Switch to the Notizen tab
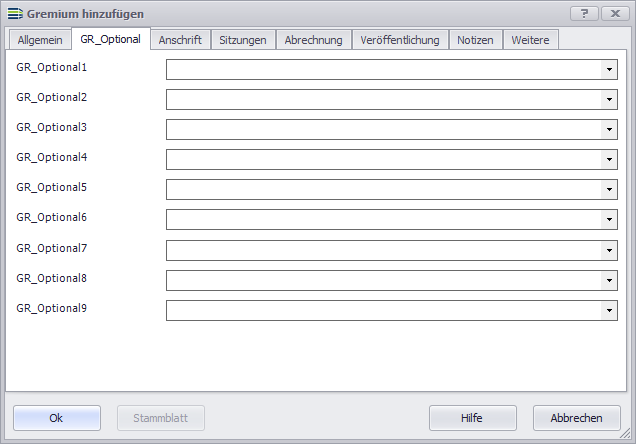This screenshot has height=444, width=636. coord(475,40)
